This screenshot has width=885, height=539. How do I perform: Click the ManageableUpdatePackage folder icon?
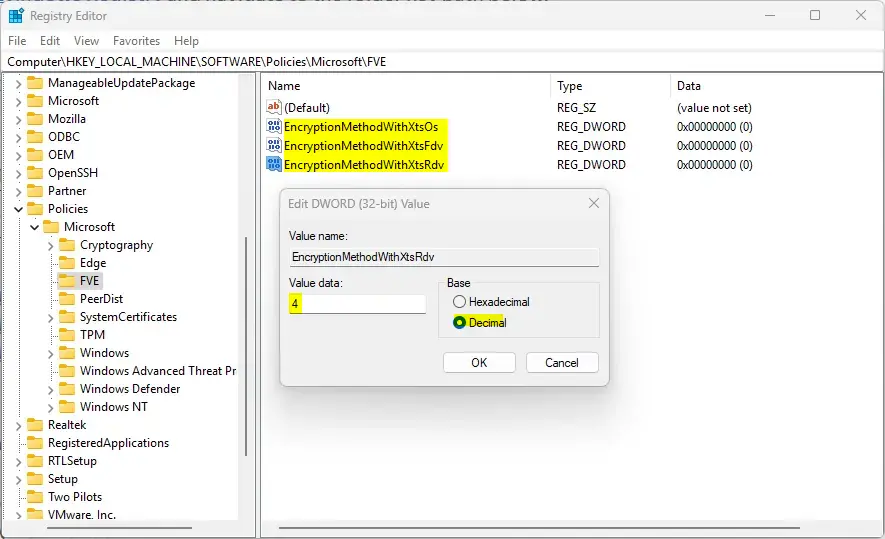coord(35,83)
